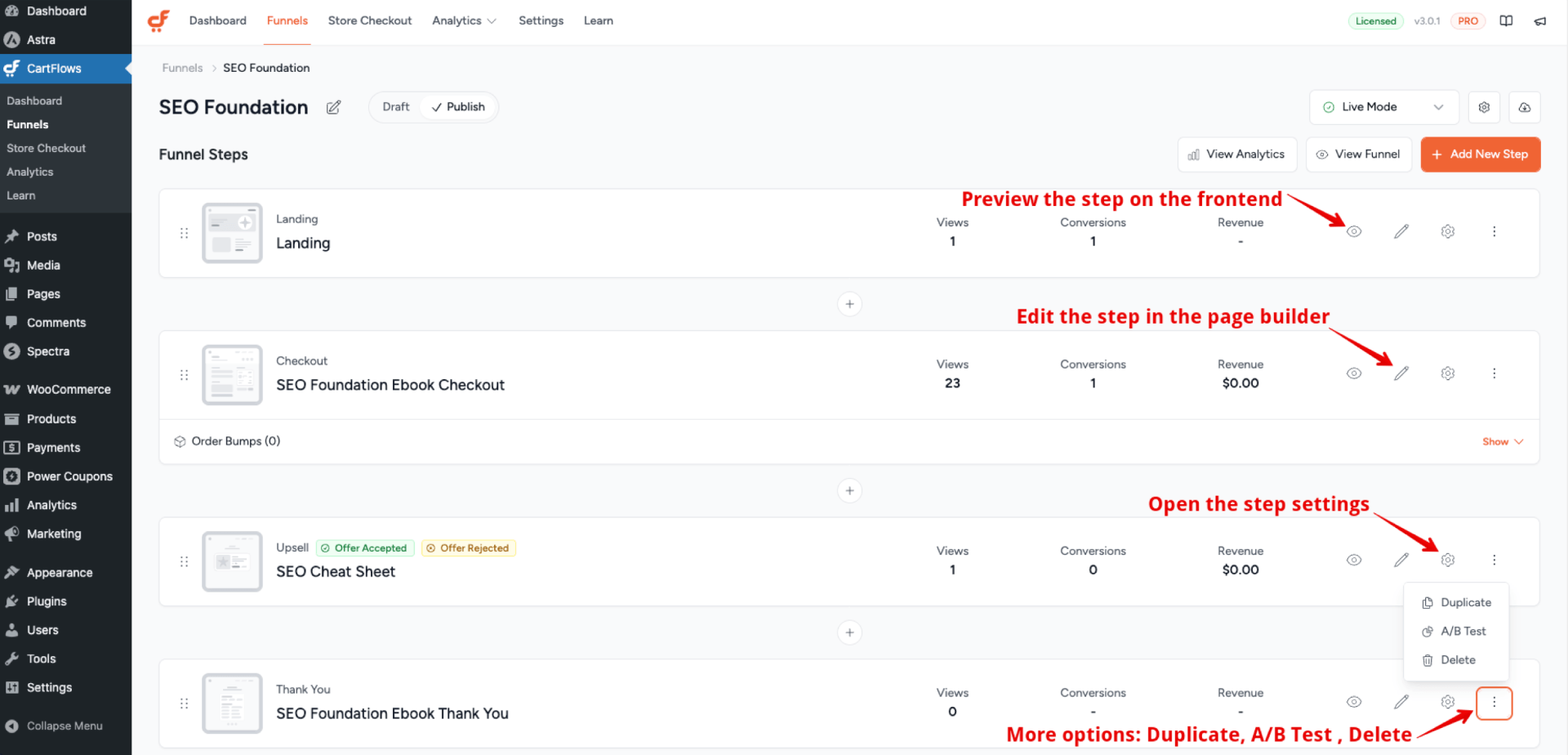Expand the Analytics menu in top navigation
The height and width of the screenshot is (755, 1568).
(x=464, y=20)
